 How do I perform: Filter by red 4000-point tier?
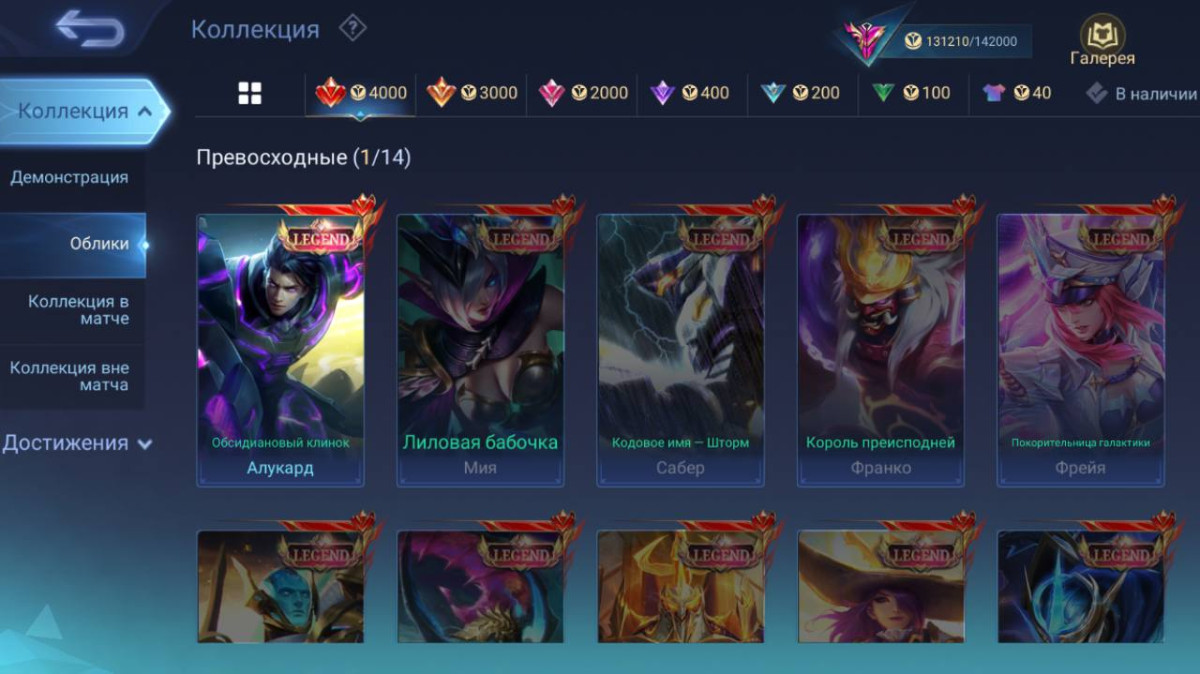[x=361, y=94]
